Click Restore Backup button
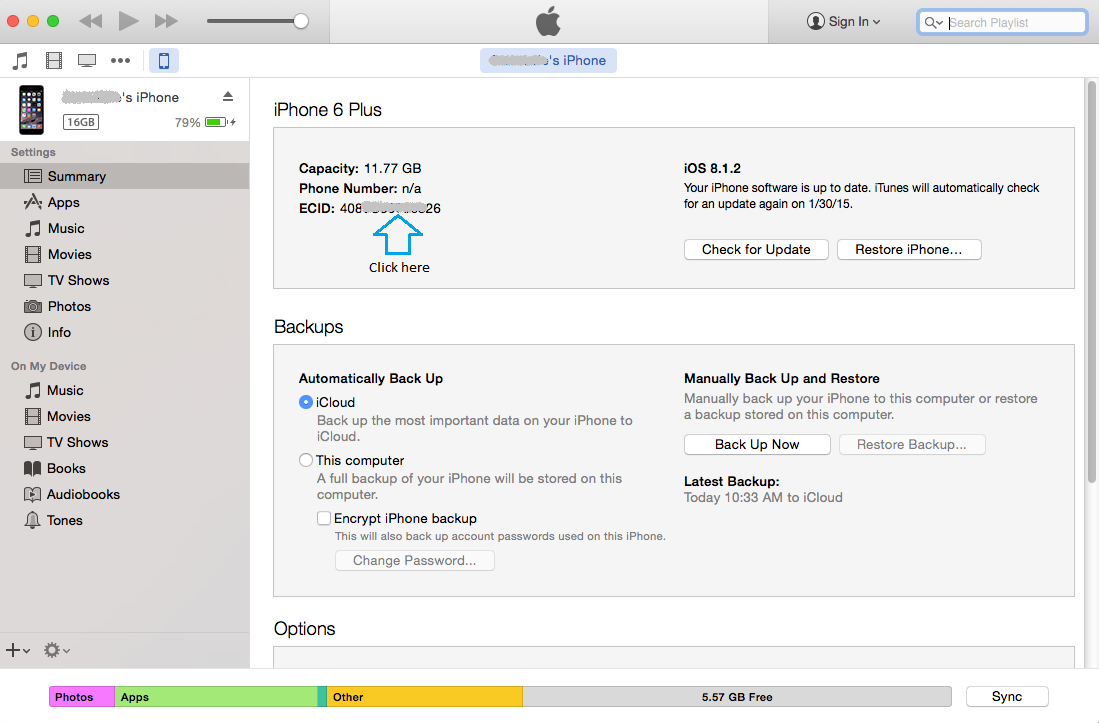 pyautogui.click(x=912, y=444)
